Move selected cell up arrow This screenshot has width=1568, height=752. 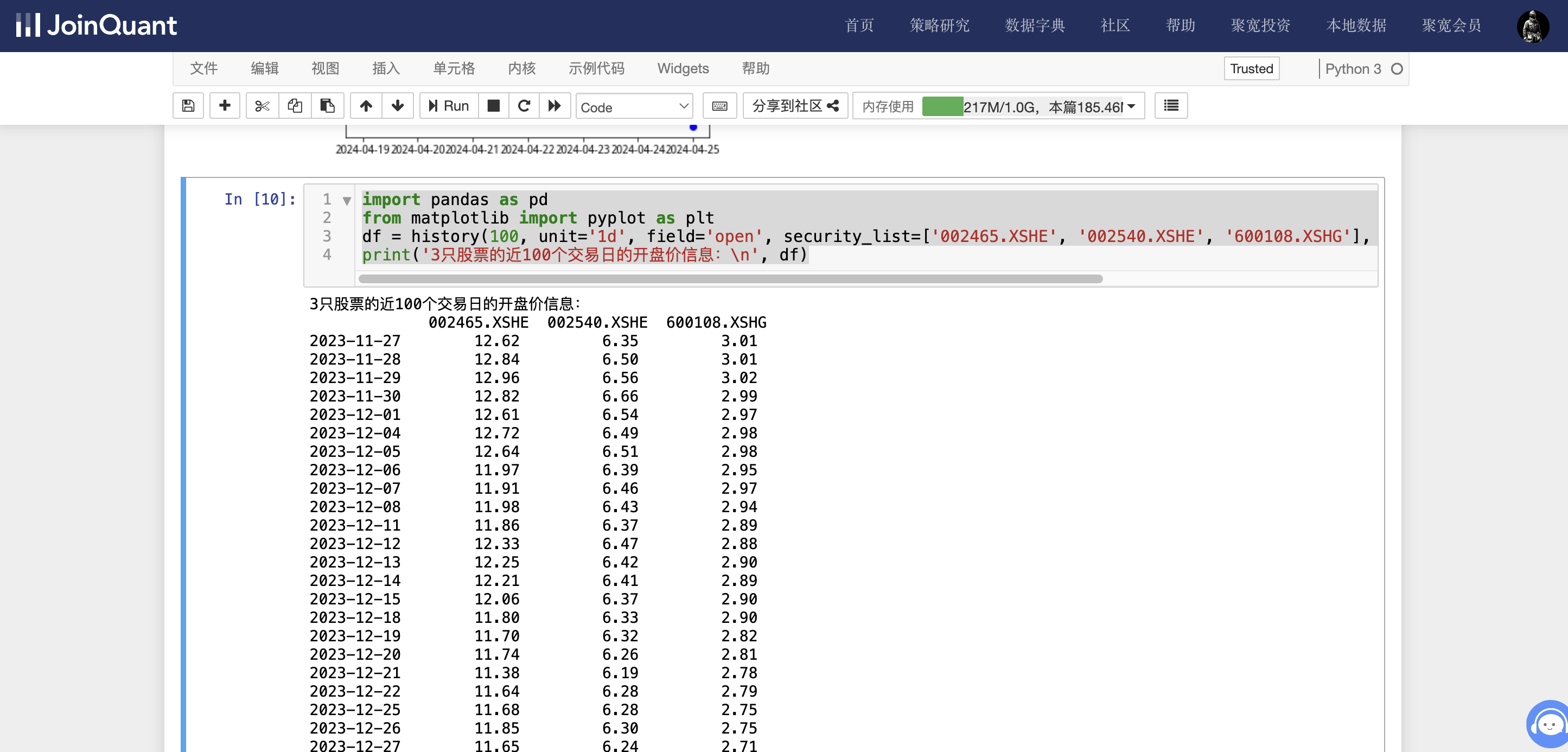click(x=366, y=106)
